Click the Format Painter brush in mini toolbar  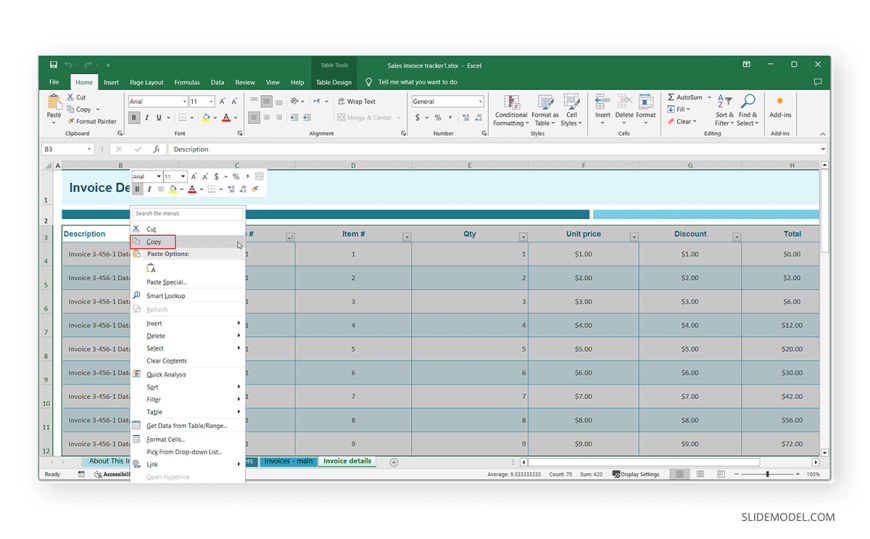click(x=255, y=189)
